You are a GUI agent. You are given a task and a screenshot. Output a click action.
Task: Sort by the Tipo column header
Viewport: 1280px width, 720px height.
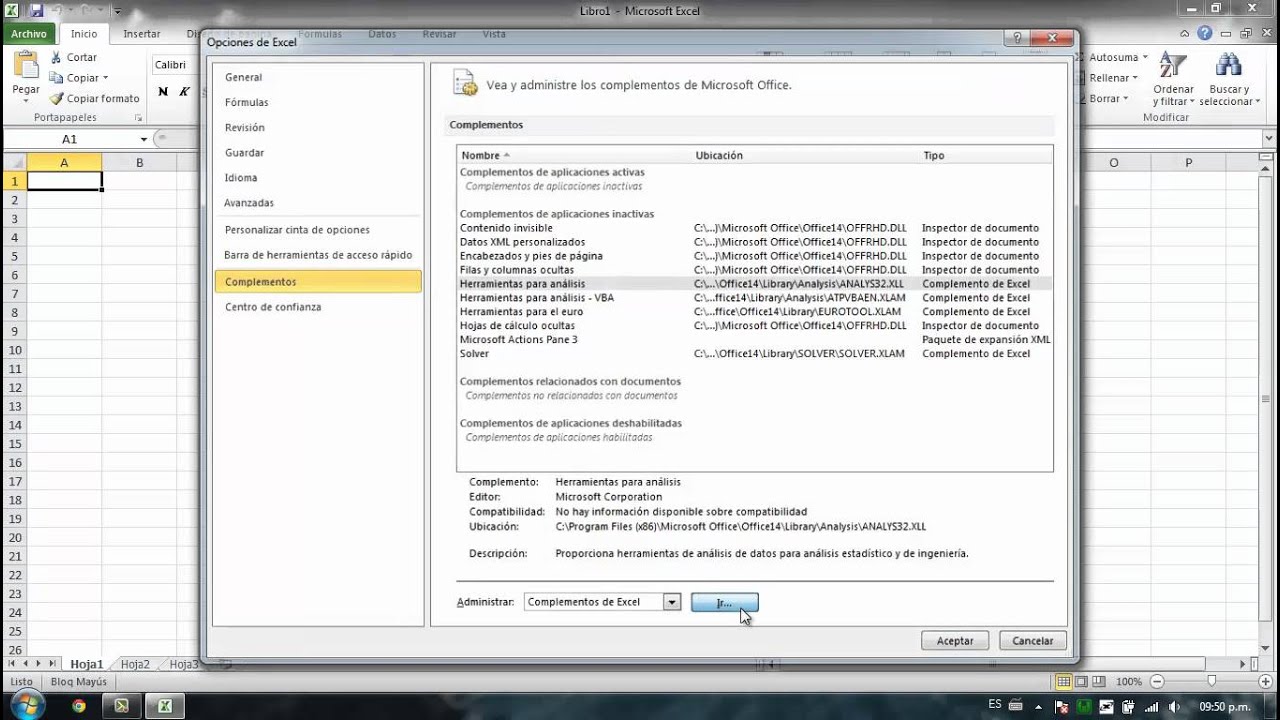pyautogui.click(x=986, y=155)
